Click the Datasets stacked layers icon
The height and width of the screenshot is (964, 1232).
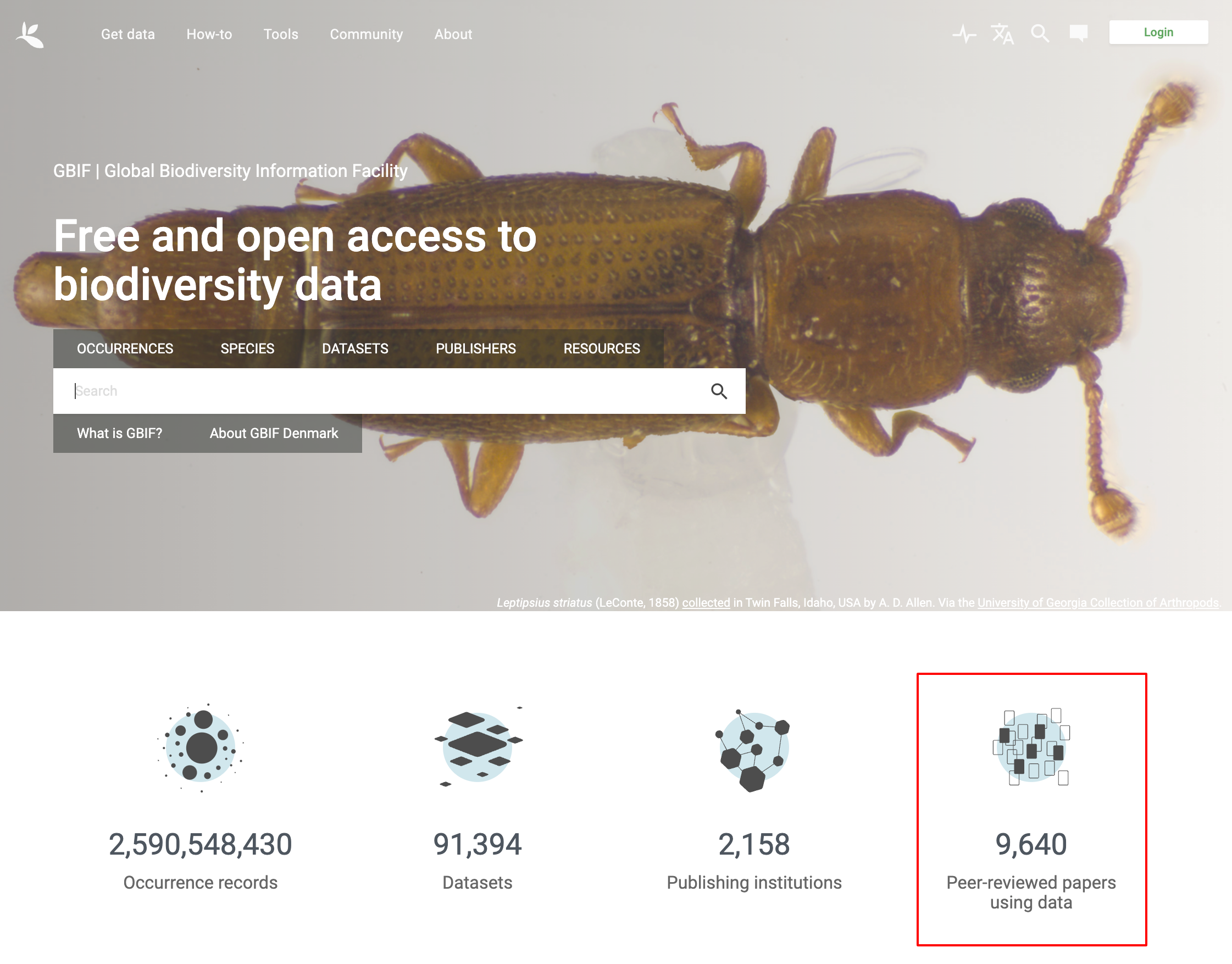[478, 746]
